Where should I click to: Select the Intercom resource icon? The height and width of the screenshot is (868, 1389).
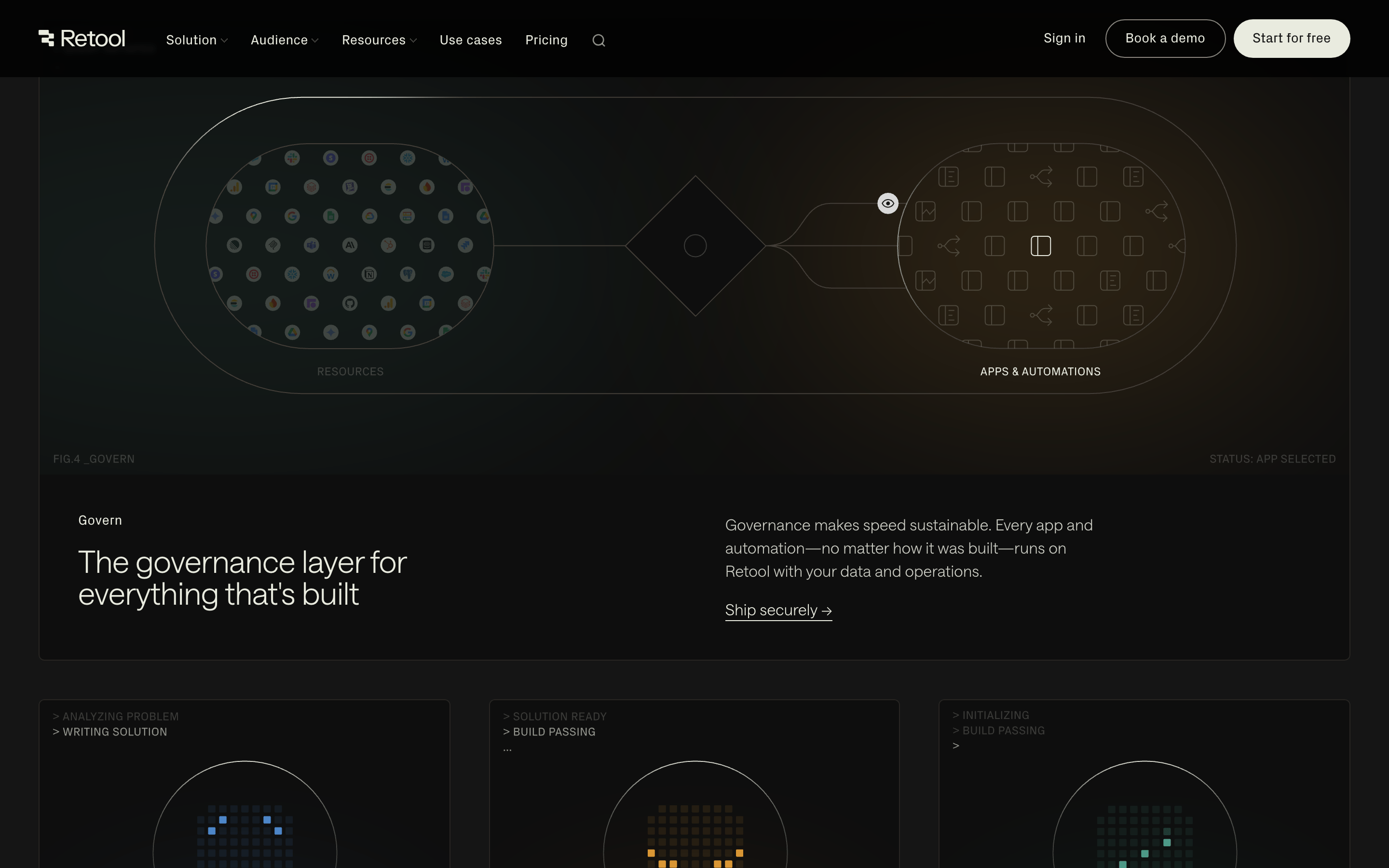[427, 245]
